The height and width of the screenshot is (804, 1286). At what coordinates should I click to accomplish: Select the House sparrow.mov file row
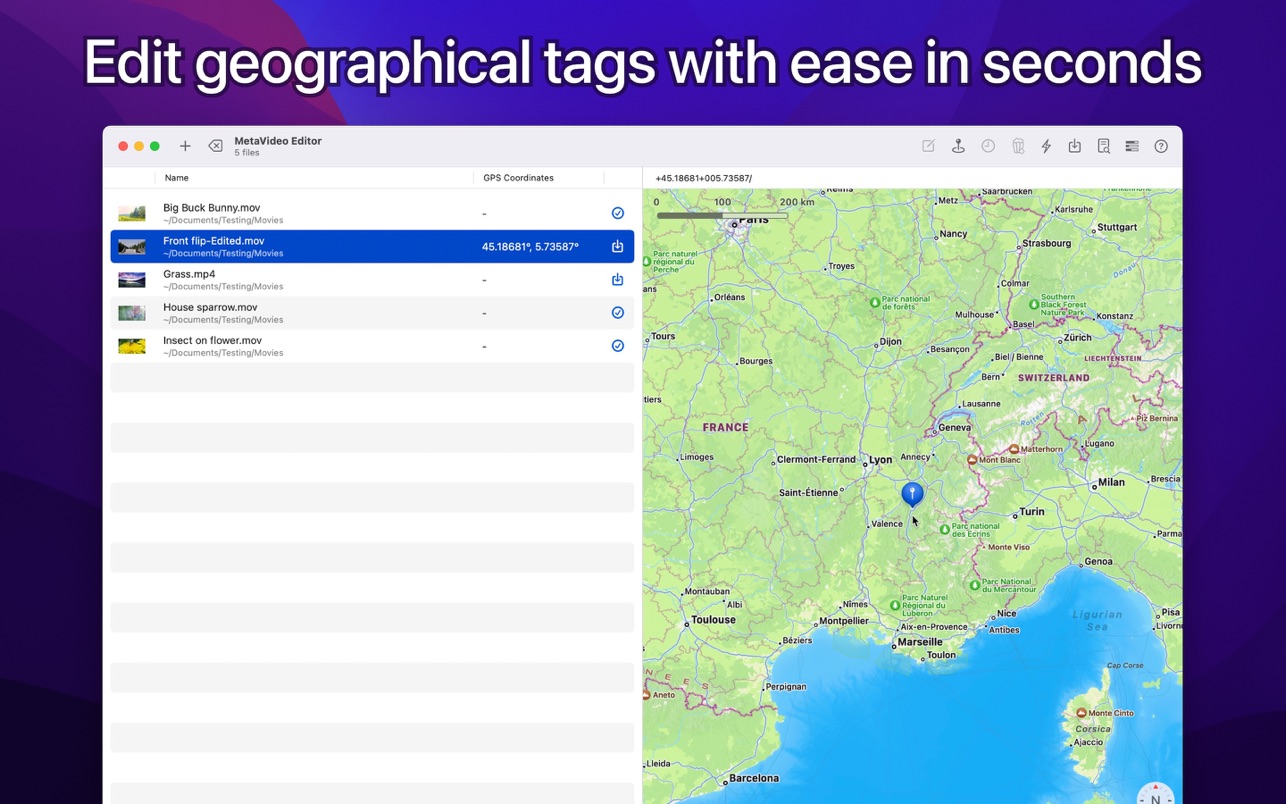(372, 313)
